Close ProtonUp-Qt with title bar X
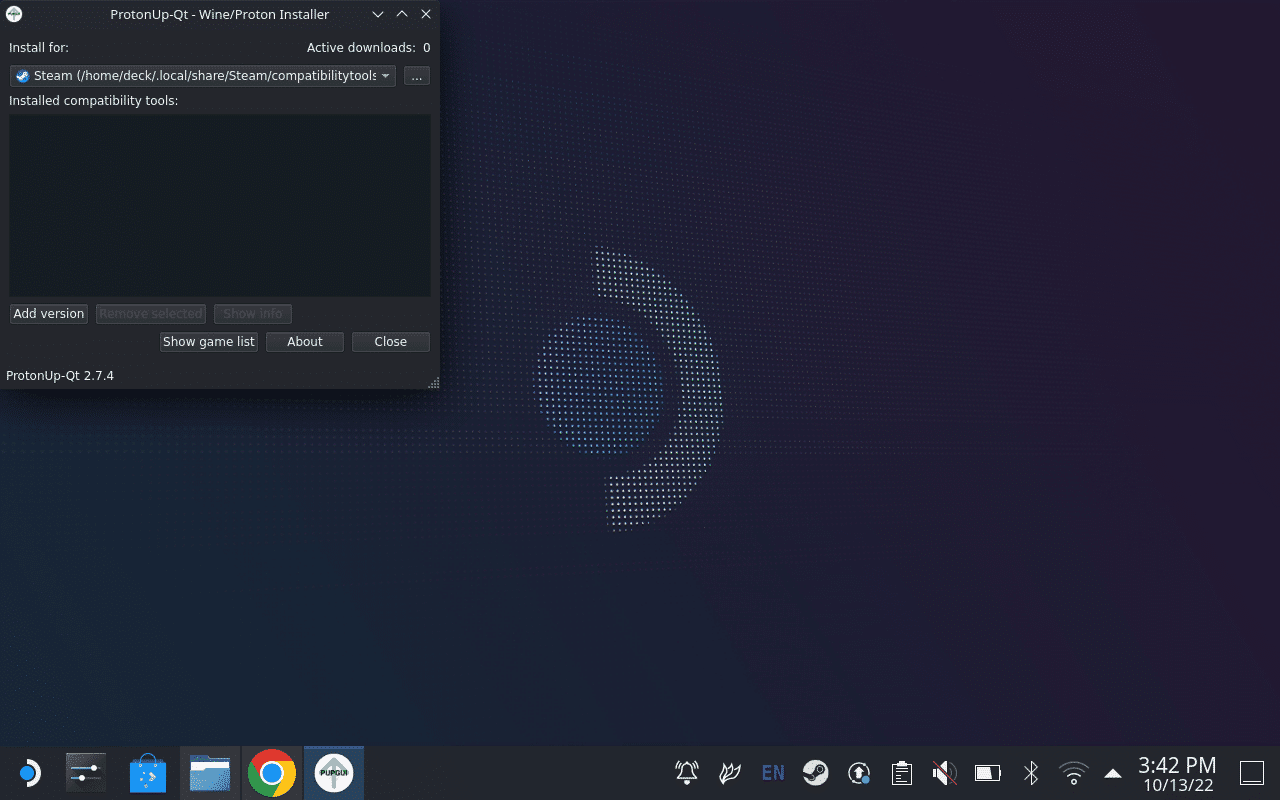Image resolution: width=1280 pixels, height=800 pixels. (x=426, y=14)
